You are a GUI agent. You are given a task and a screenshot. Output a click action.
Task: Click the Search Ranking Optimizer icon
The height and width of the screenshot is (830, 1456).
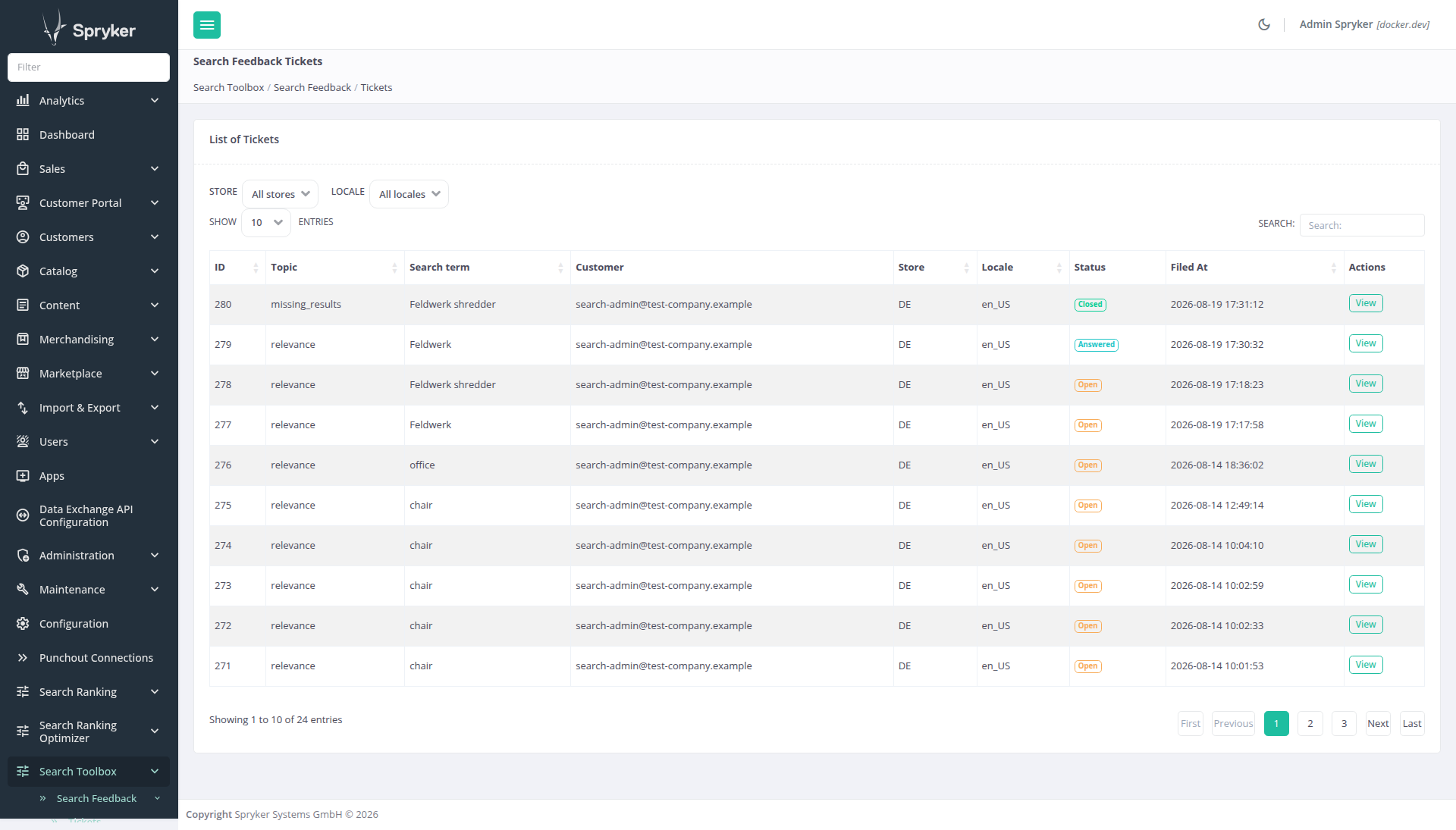[23, 731]
